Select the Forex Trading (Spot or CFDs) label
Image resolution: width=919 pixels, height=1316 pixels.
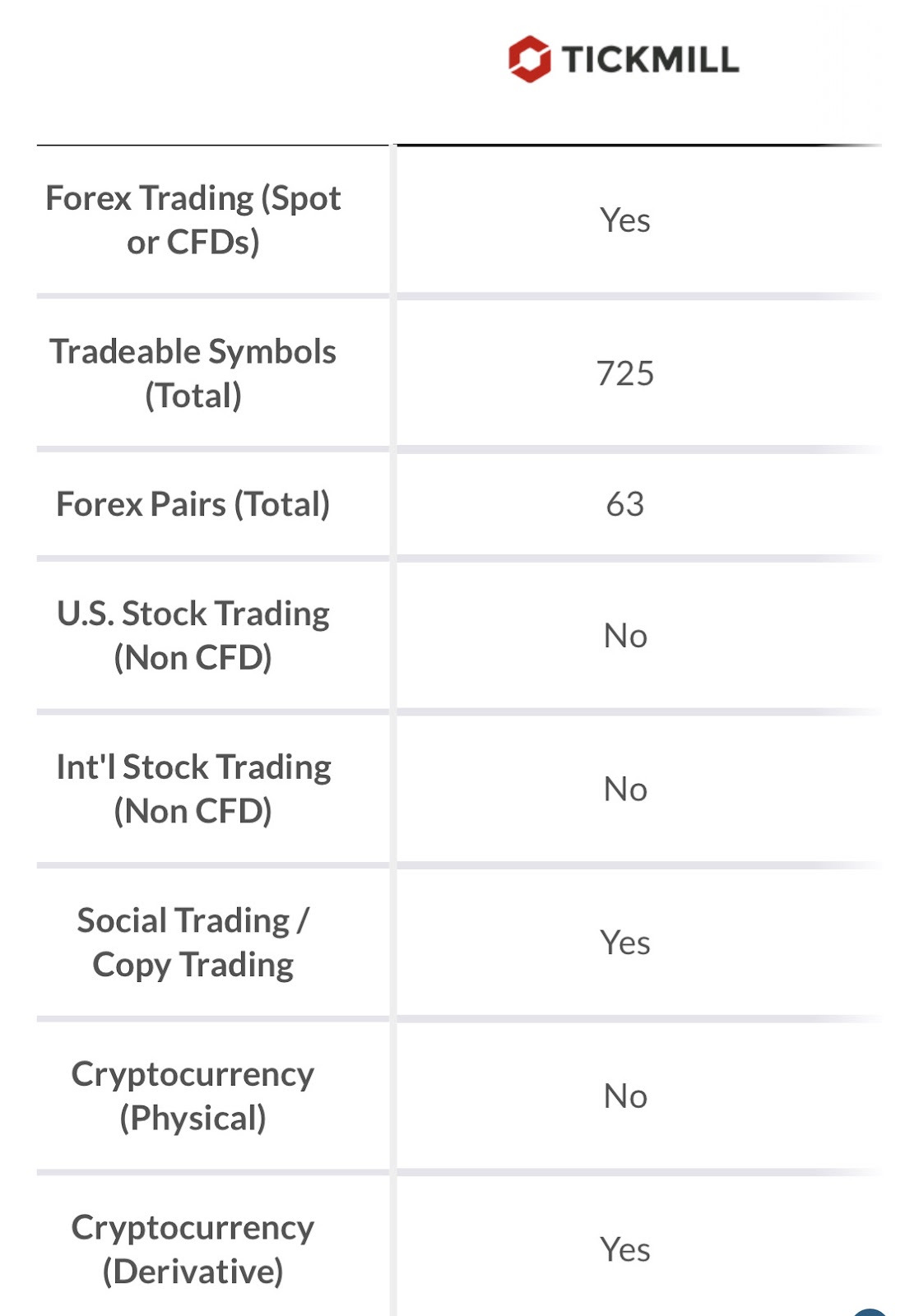pos(193,220)
